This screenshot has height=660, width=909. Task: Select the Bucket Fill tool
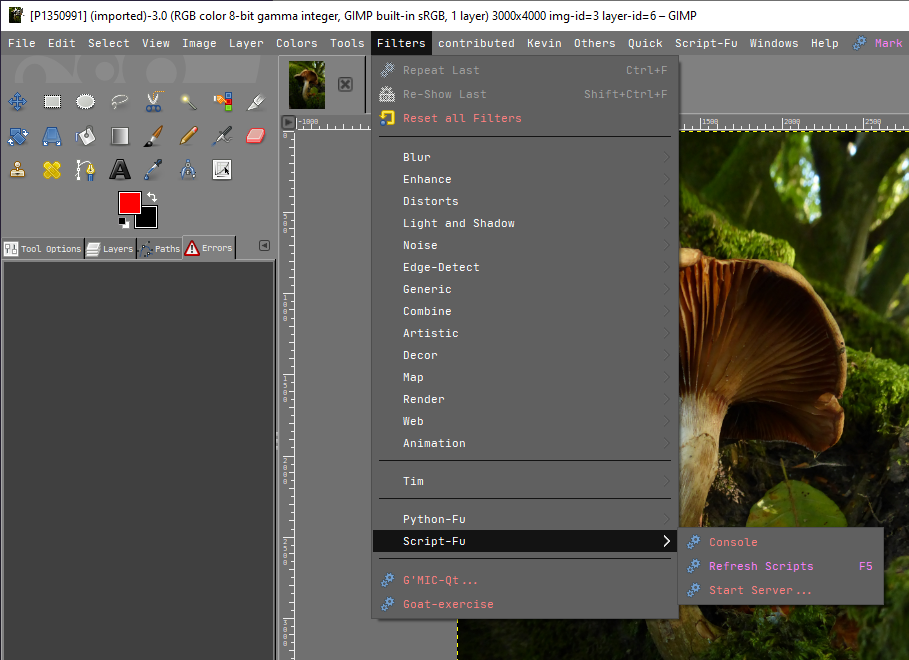tap(85, 136)
